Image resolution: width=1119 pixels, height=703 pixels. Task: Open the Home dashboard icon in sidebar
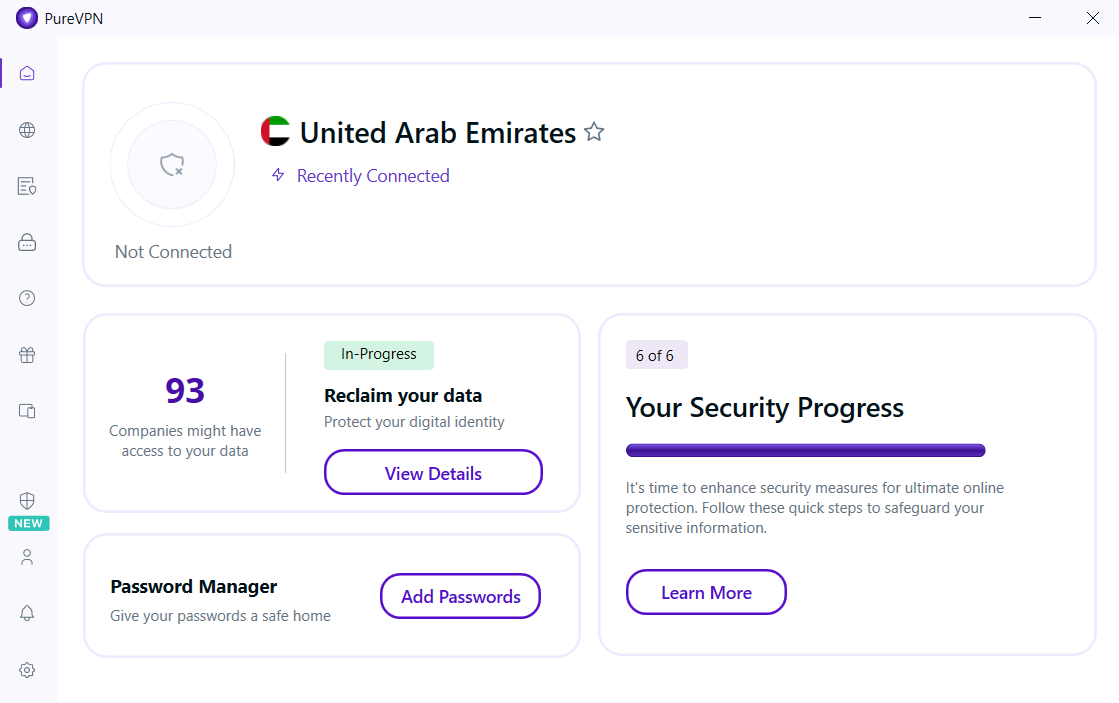pyautogui.click(x=27, y=74)
